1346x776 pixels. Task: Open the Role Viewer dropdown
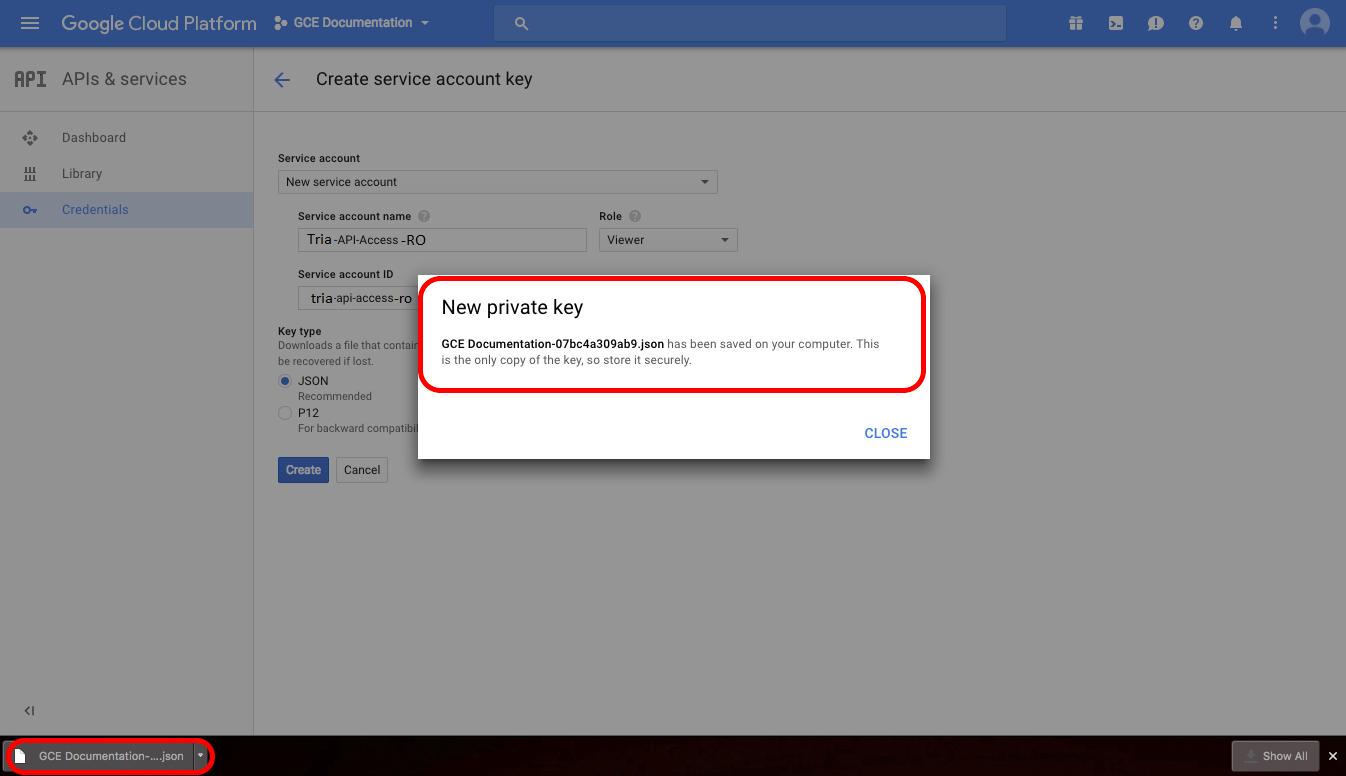point(668,240)
